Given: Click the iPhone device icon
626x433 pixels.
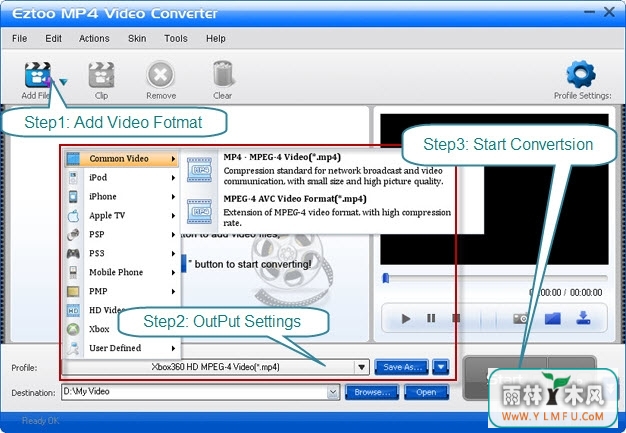Looking at the screenshot, I should pyautogui.click(x=73, y=196).
